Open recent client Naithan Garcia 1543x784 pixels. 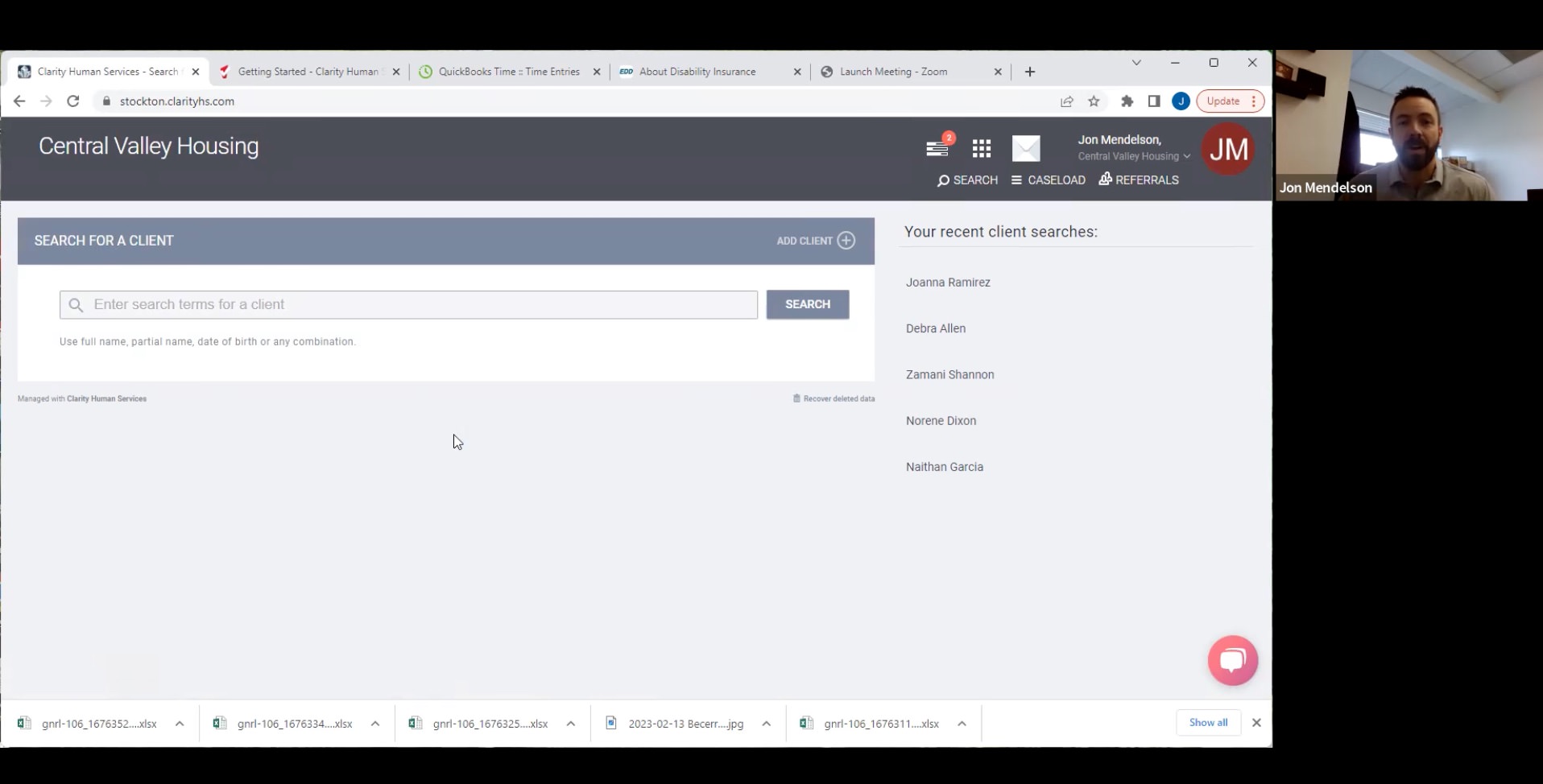945,467
